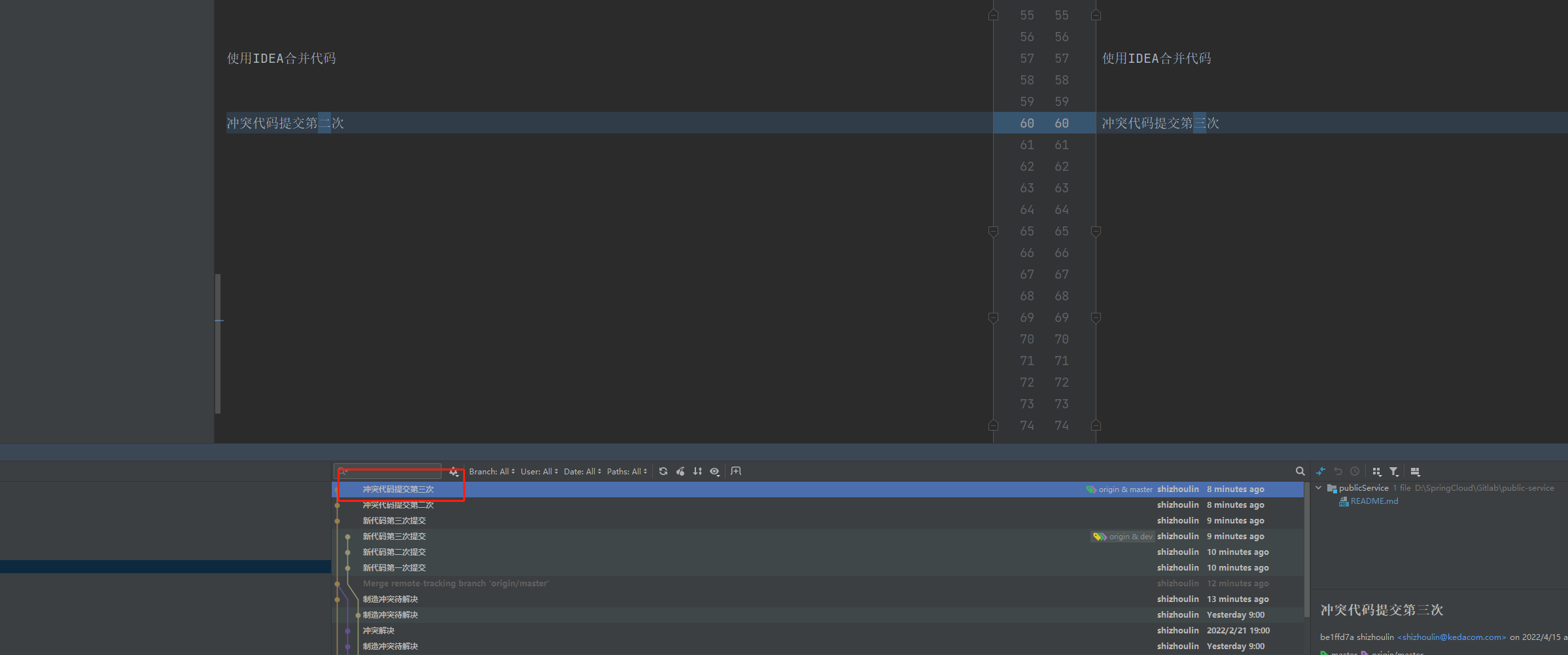Toggle fold marker at line 65, left gutter
The width and height of the screenshot is (1568, 655).
[993, 231]
